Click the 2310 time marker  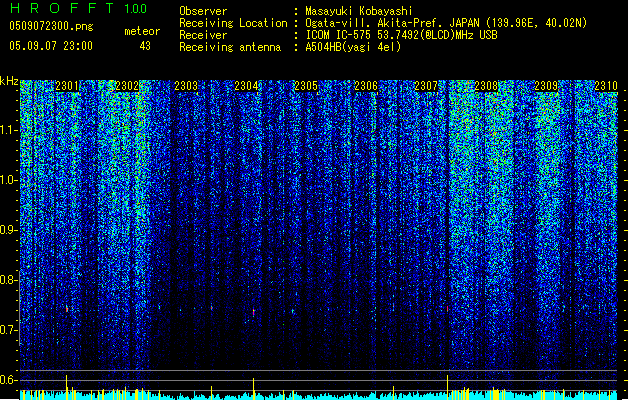point(606,86)
